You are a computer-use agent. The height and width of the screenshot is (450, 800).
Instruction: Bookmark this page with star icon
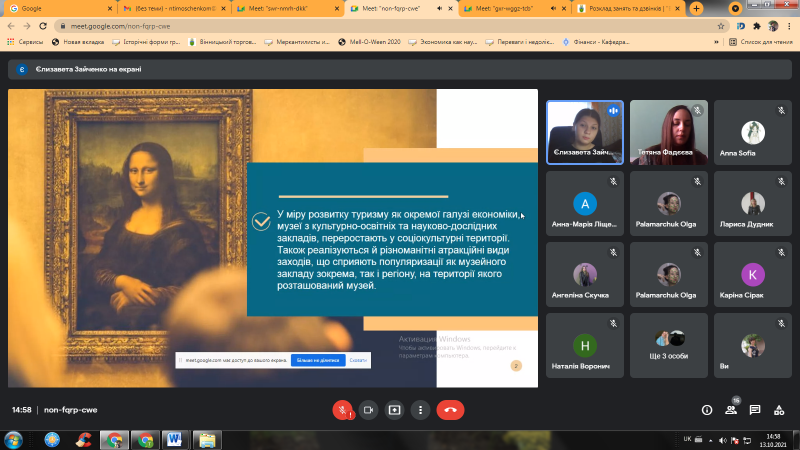coord(721,26)
